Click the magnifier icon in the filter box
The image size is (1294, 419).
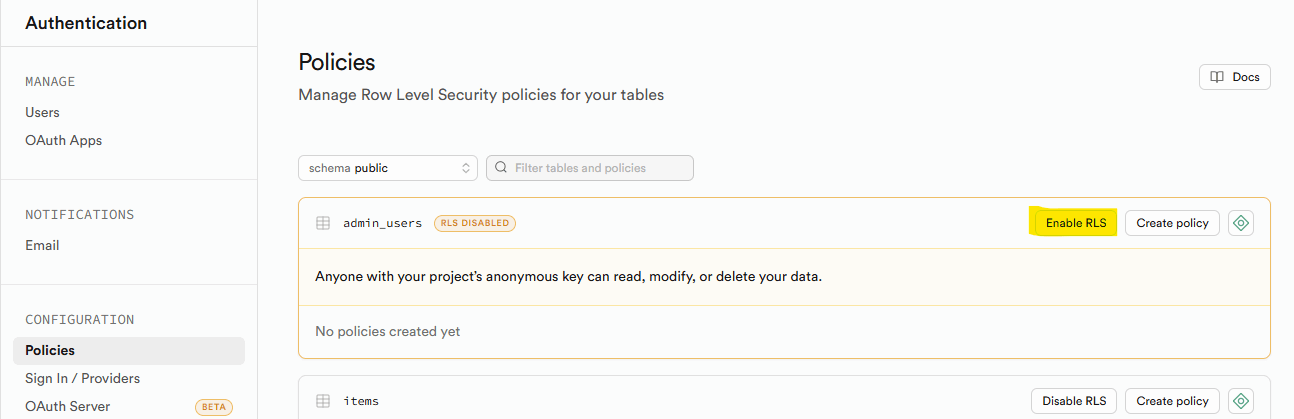(x=502, y=168)
